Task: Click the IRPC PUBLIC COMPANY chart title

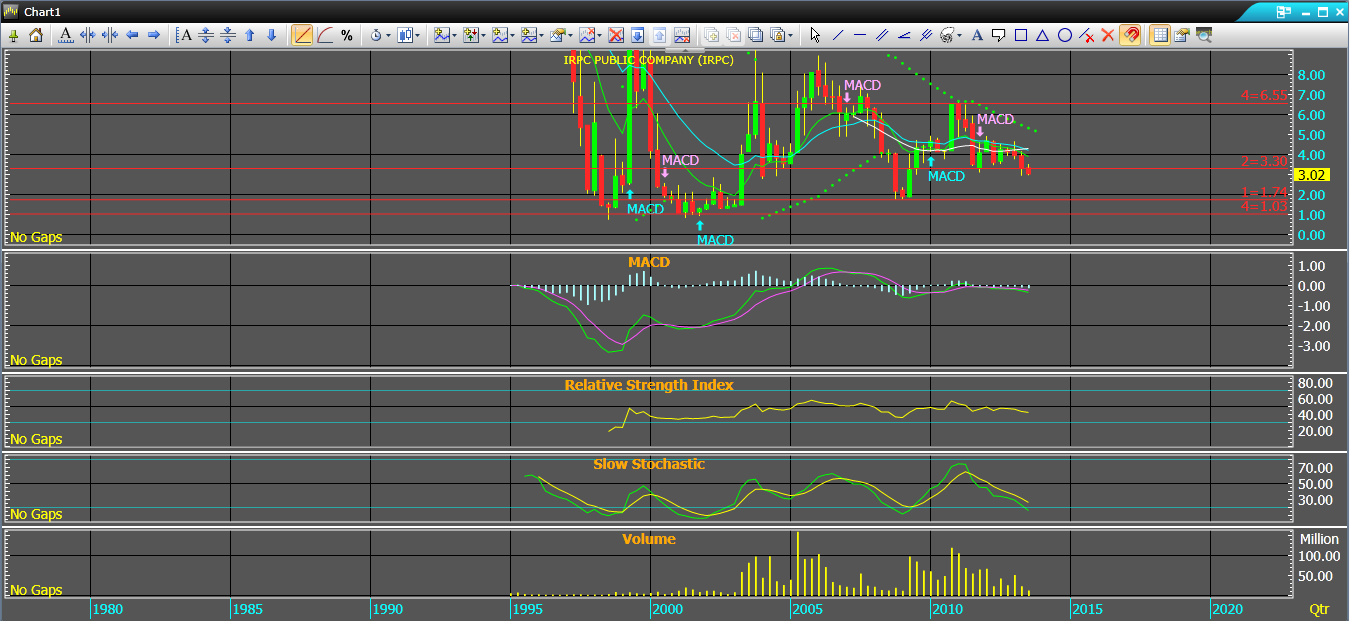Action: tap(648, 60)
